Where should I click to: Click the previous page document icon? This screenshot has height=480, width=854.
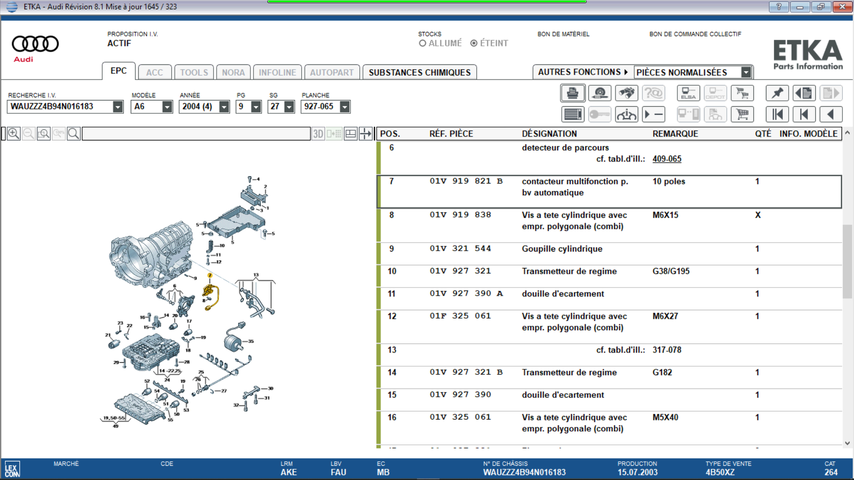pyautogui.click(x=804, y=93)
